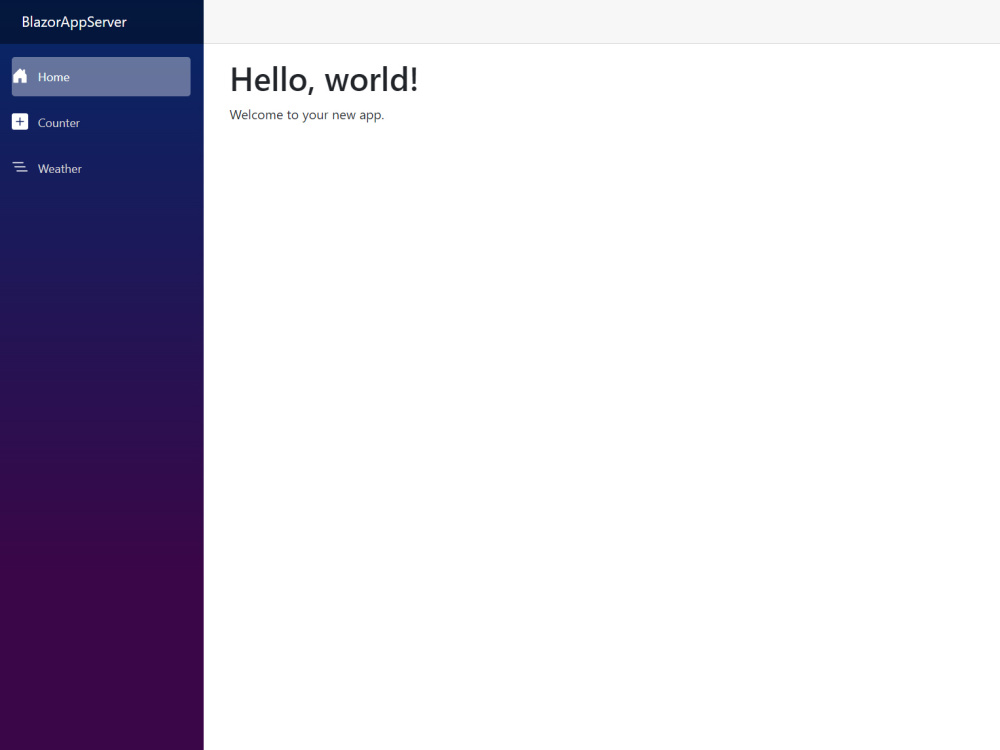Click the BlazorAppServer brand link
Viewport: 1000px width, 750px height.
pos(74,22)
